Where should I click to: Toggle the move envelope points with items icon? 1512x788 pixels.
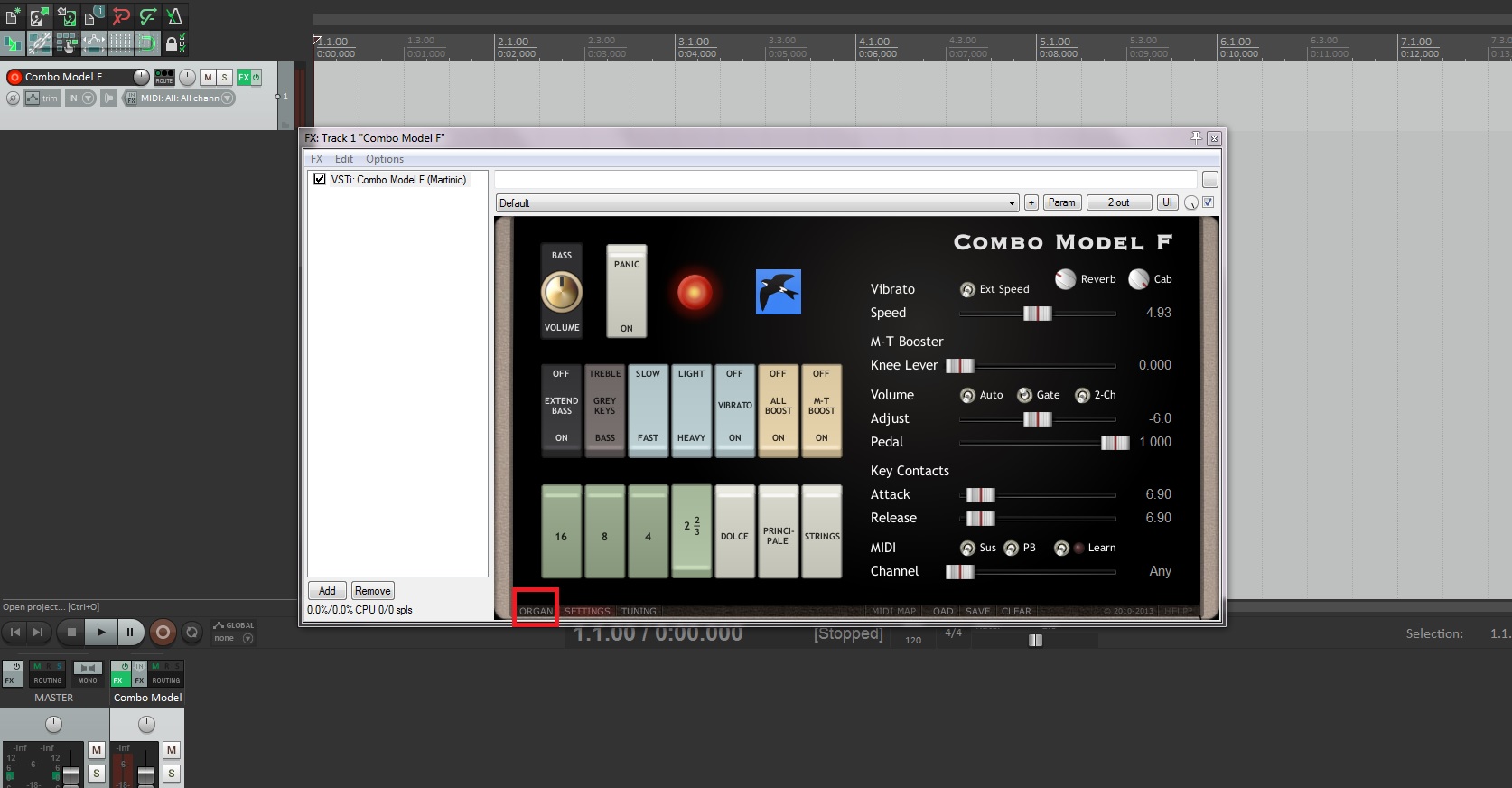pyautogui.click(x=94, y=42)
